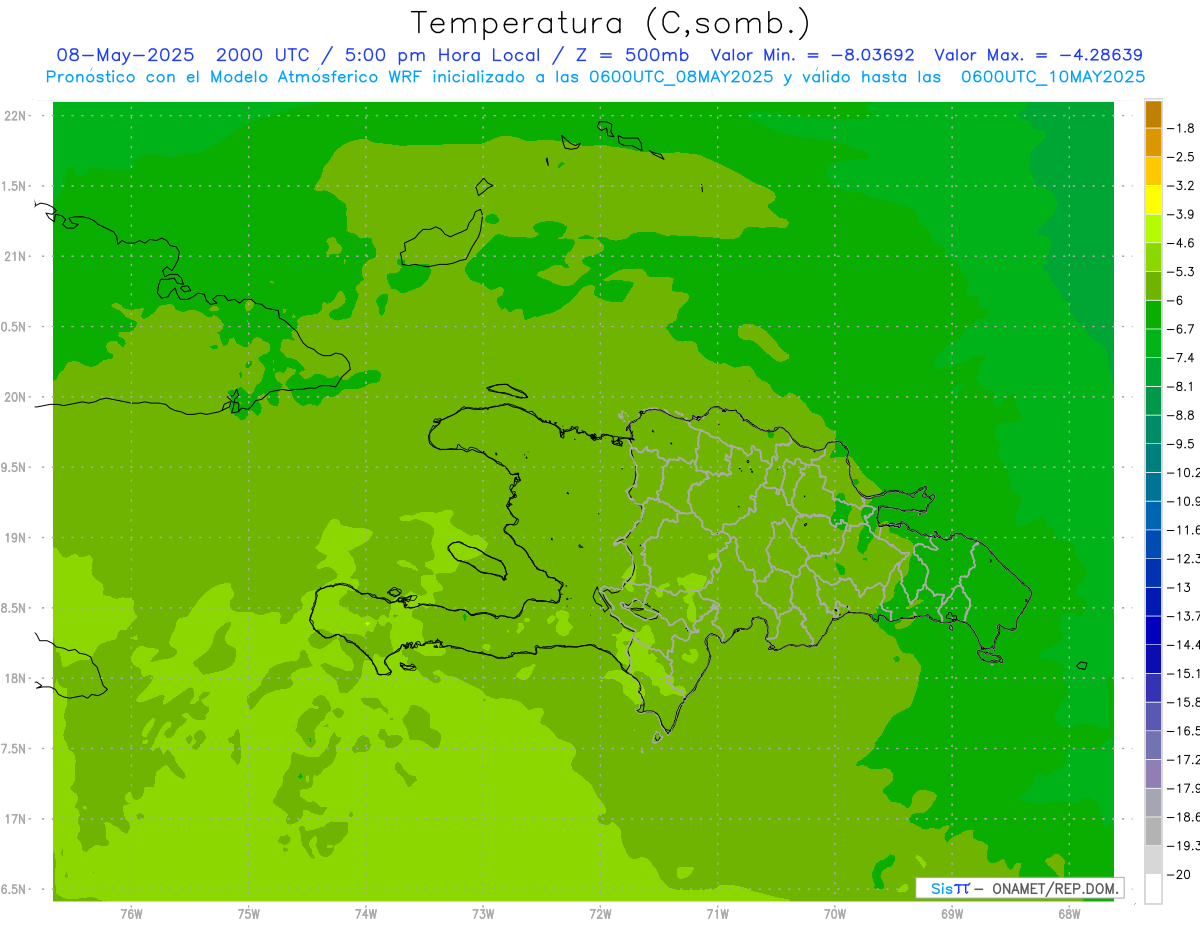Click the "-8.1" colorbar value
This screenshot has width=1200, height=927.
tap(1183, 387)
